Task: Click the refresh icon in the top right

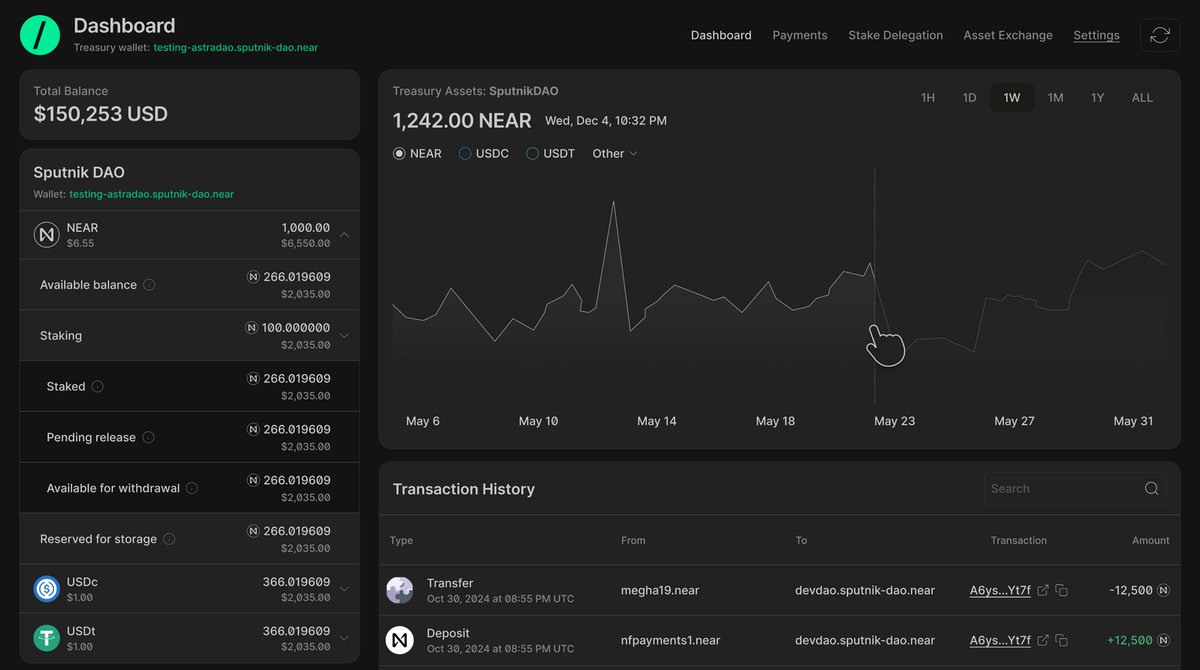Action: pos(1159,35)
